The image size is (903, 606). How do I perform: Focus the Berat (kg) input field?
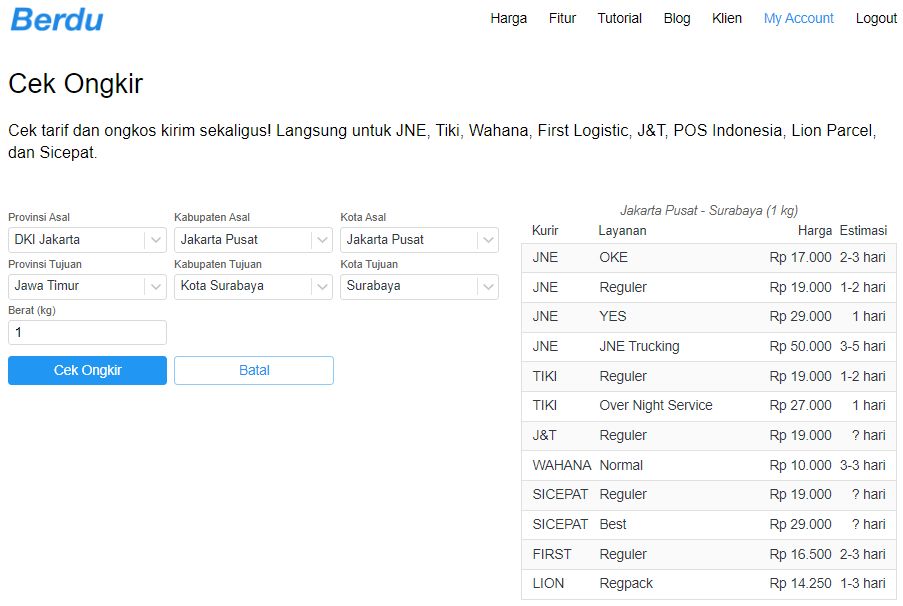point(88,332)
